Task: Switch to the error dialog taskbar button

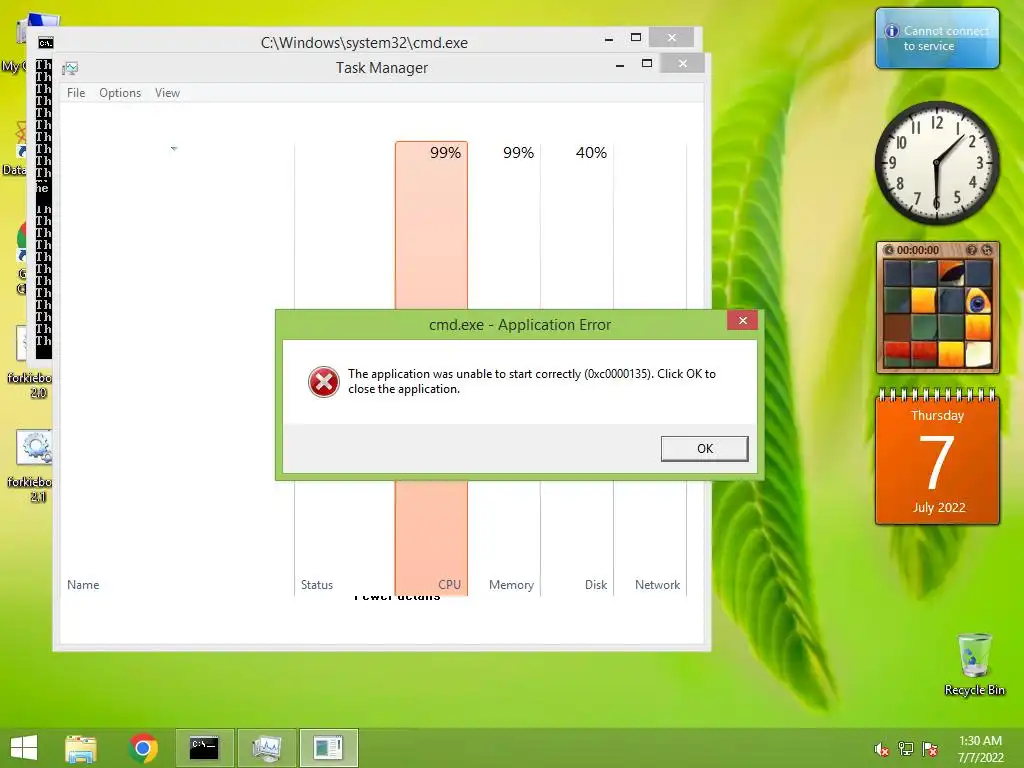Action: [x=328, y=748]
